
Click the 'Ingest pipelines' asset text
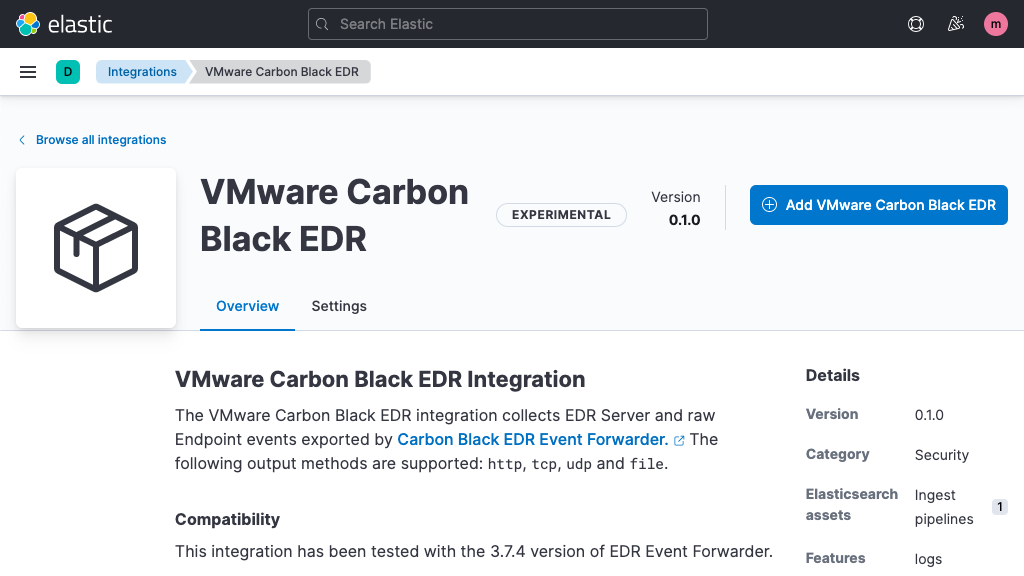point(944,507)
